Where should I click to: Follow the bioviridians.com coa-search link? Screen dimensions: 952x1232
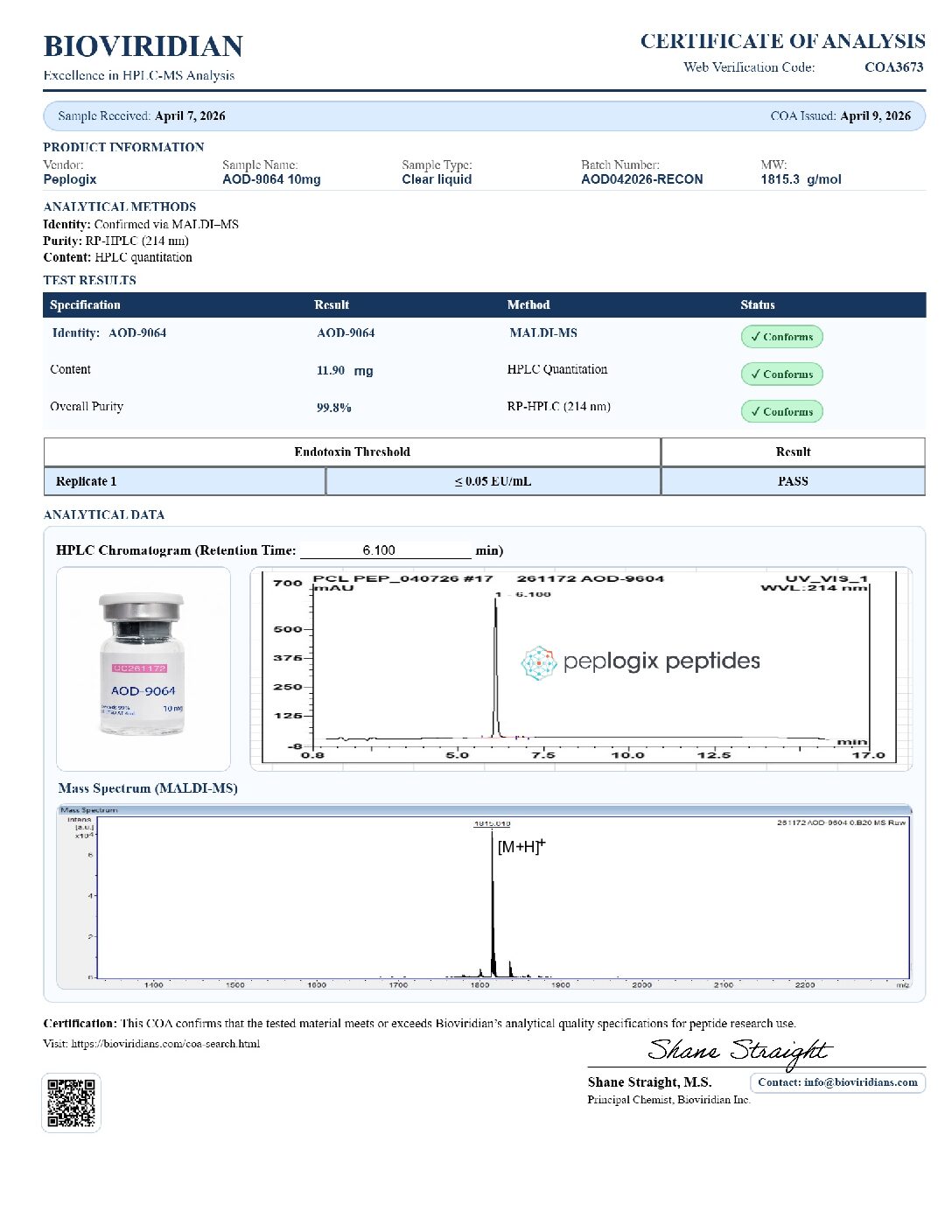tap(165, 1044)
